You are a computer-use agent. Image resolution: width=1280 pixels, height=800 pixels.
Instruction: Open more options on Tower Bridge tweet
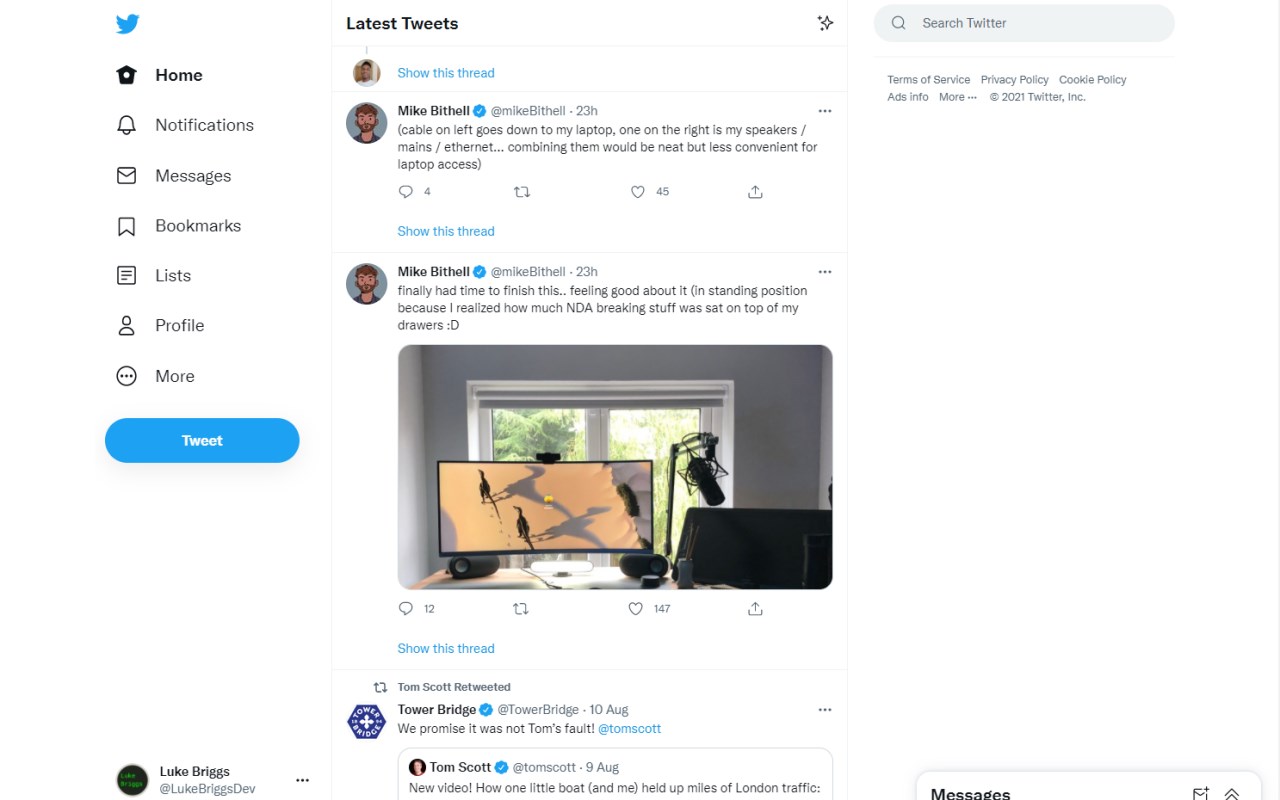tap(825, 710)
